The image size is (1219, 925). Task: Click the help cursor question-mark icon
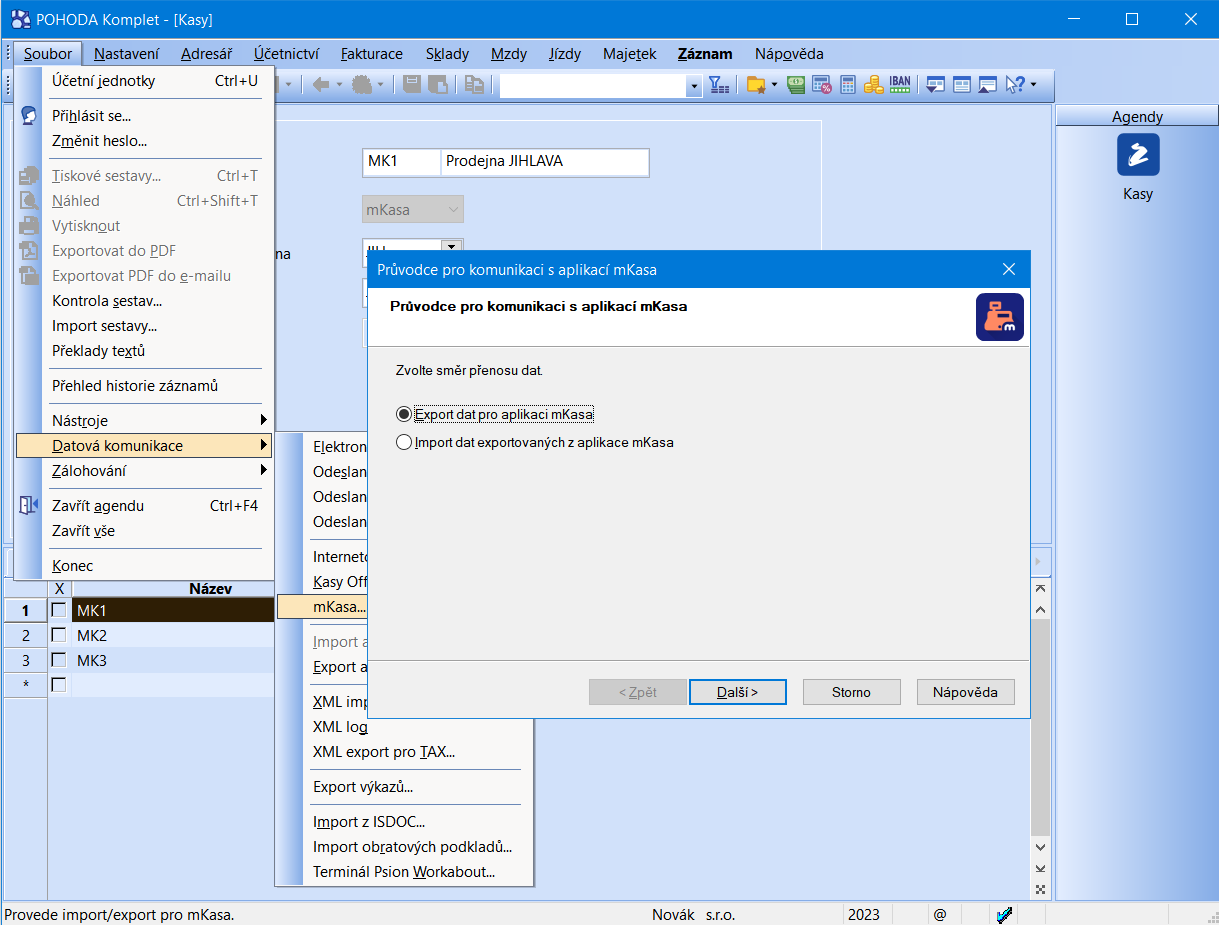point(1015,85)
